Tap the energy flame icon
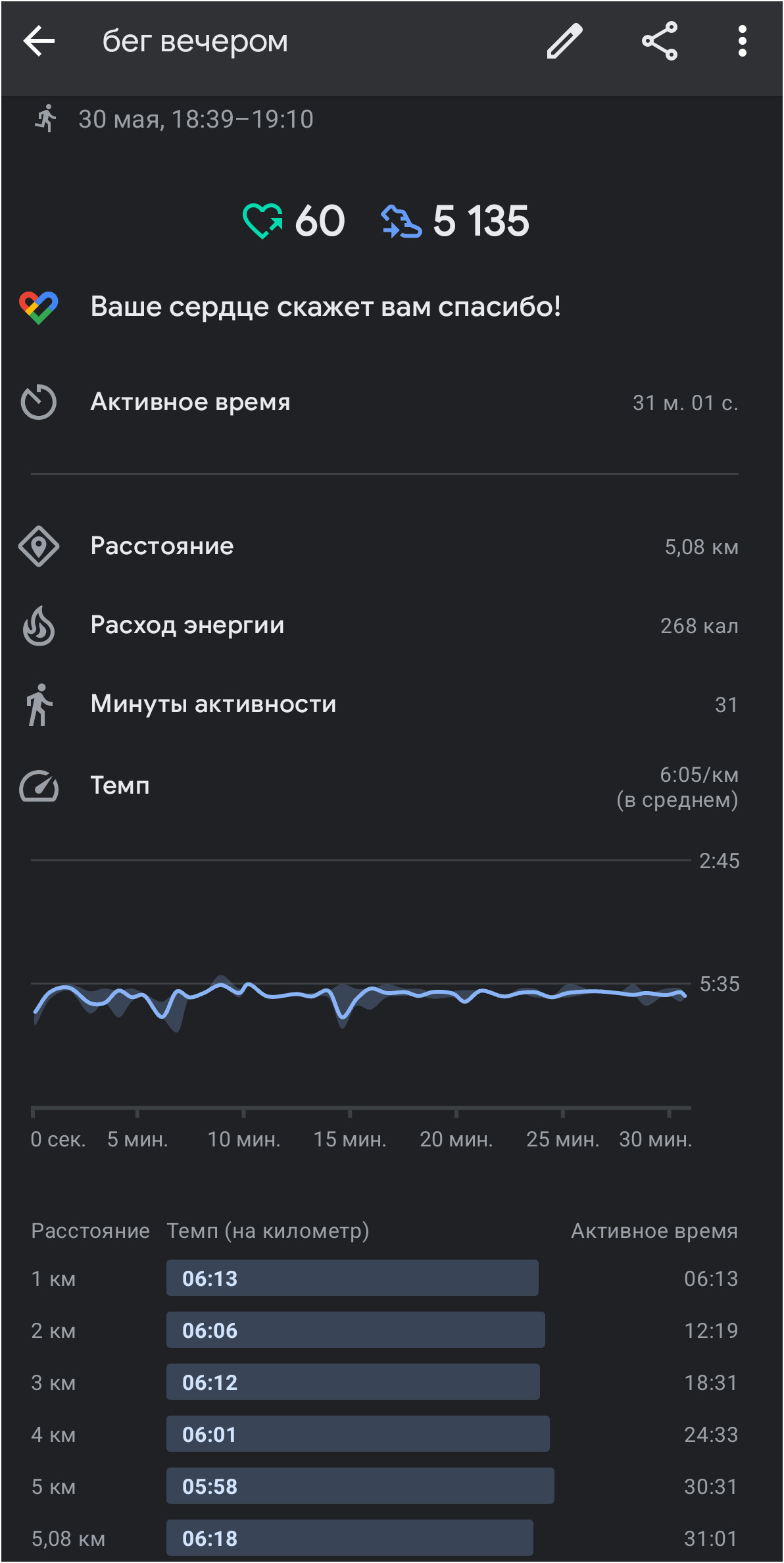This screenshot has height=1563, width=784. pos(39,625)
